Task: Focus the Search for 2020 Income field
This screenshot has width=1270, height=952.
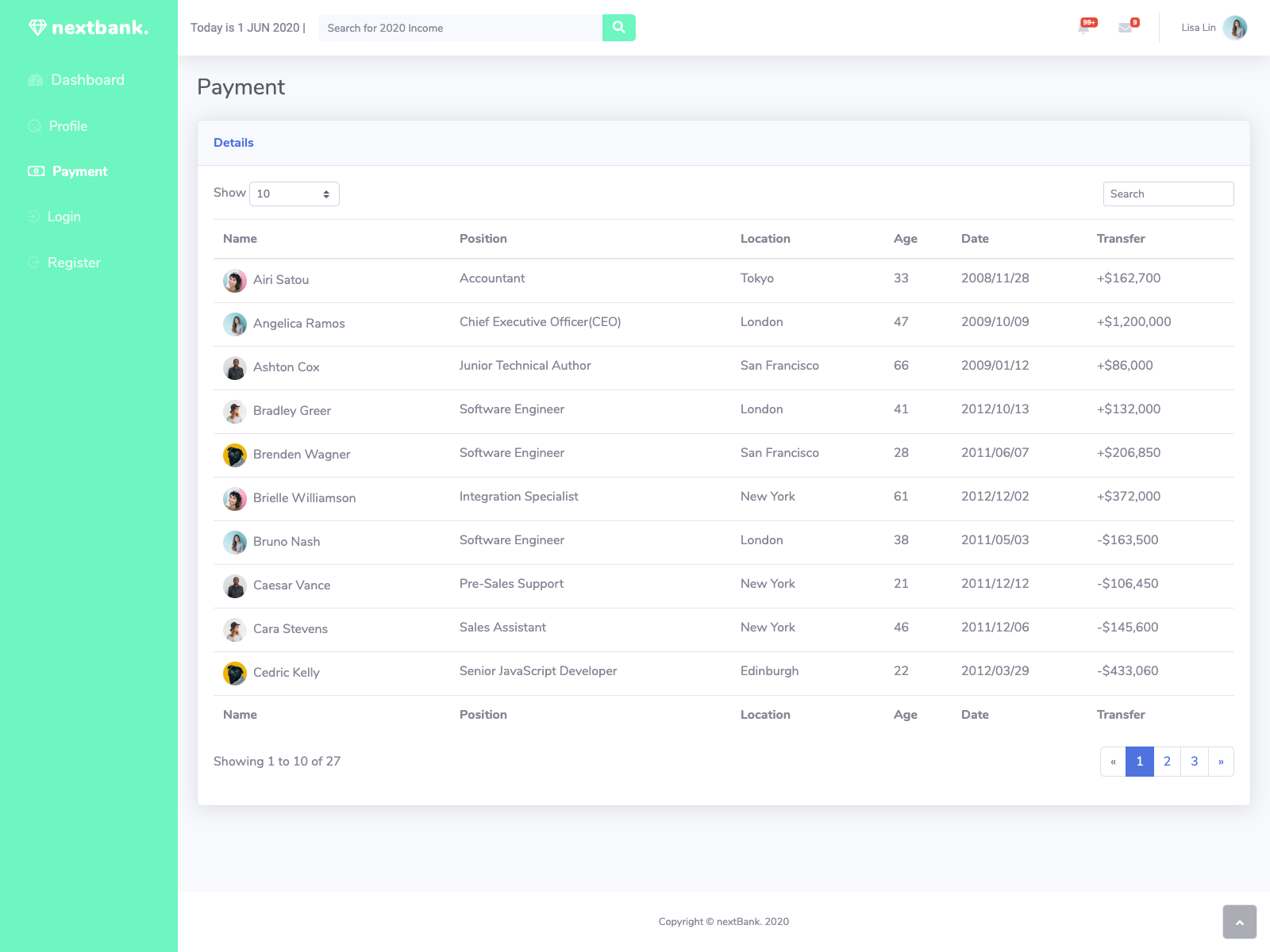Action: pos(460,28)
